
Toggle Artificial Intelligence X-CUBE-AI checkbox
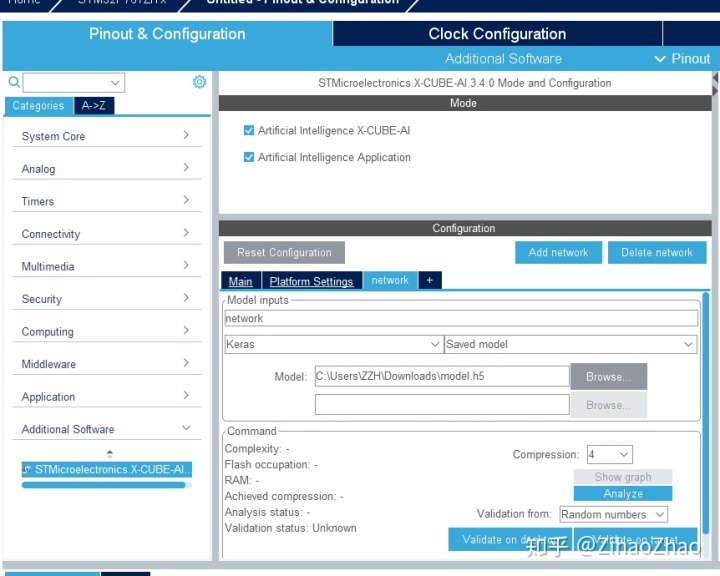coord(249,131)
